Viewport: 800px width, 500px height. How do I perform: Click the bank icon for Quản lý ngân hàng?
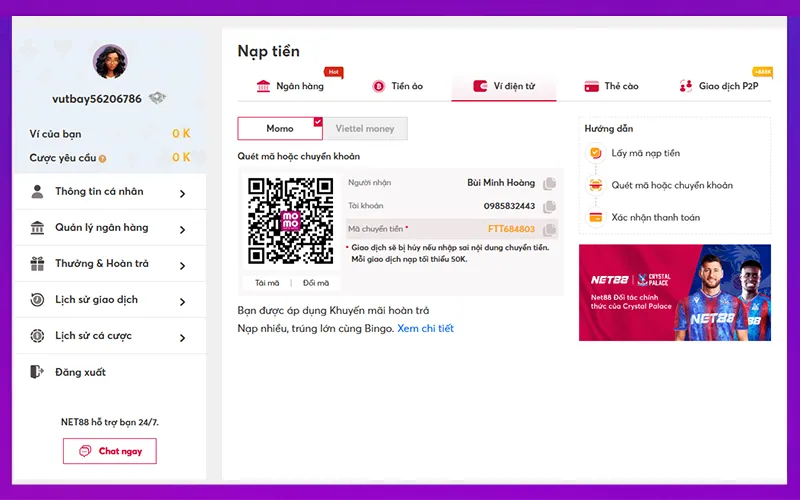[37, 228]
